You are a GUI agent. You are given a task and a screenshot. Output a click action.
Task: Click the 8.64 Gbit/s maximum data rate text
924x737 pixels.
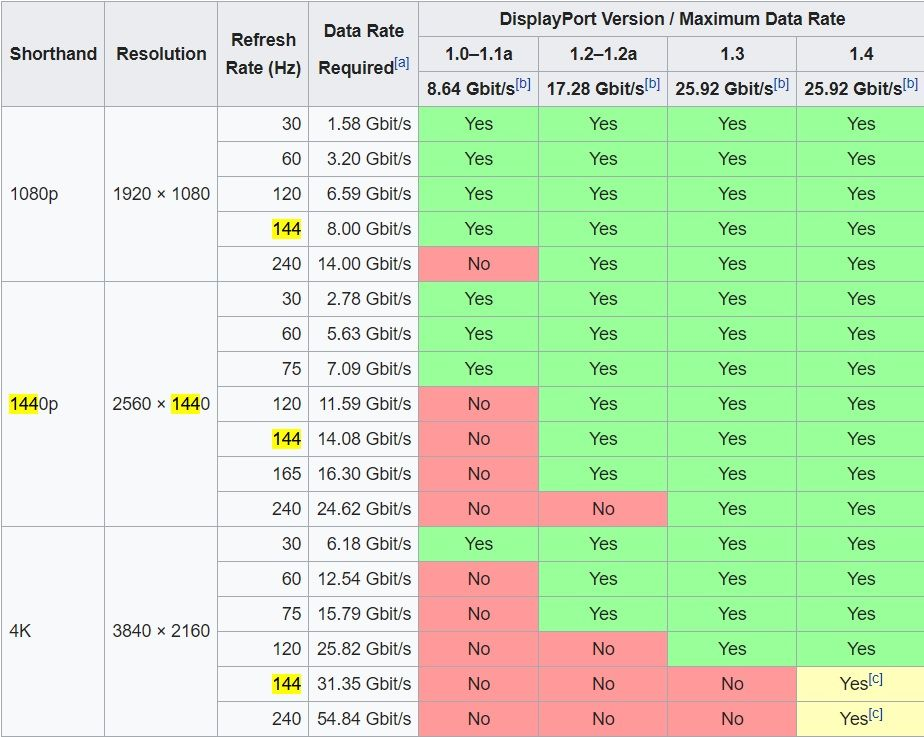coord(471,89)
